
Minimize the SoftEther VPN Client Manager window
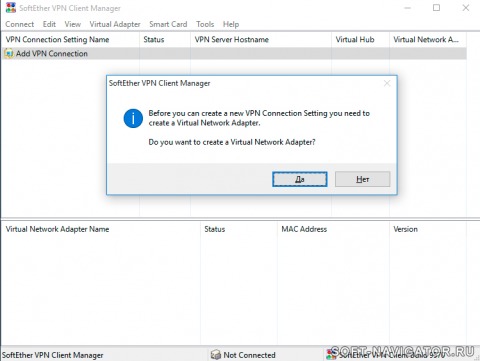pos(407,8)
